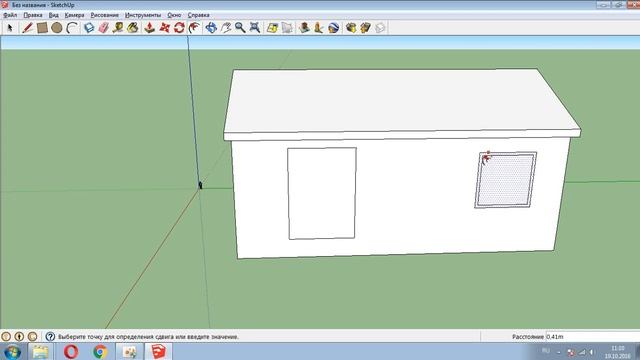Screen dimensions: 640x360
Task: Click the first circular status bar icon
Action: pos(6,337)
